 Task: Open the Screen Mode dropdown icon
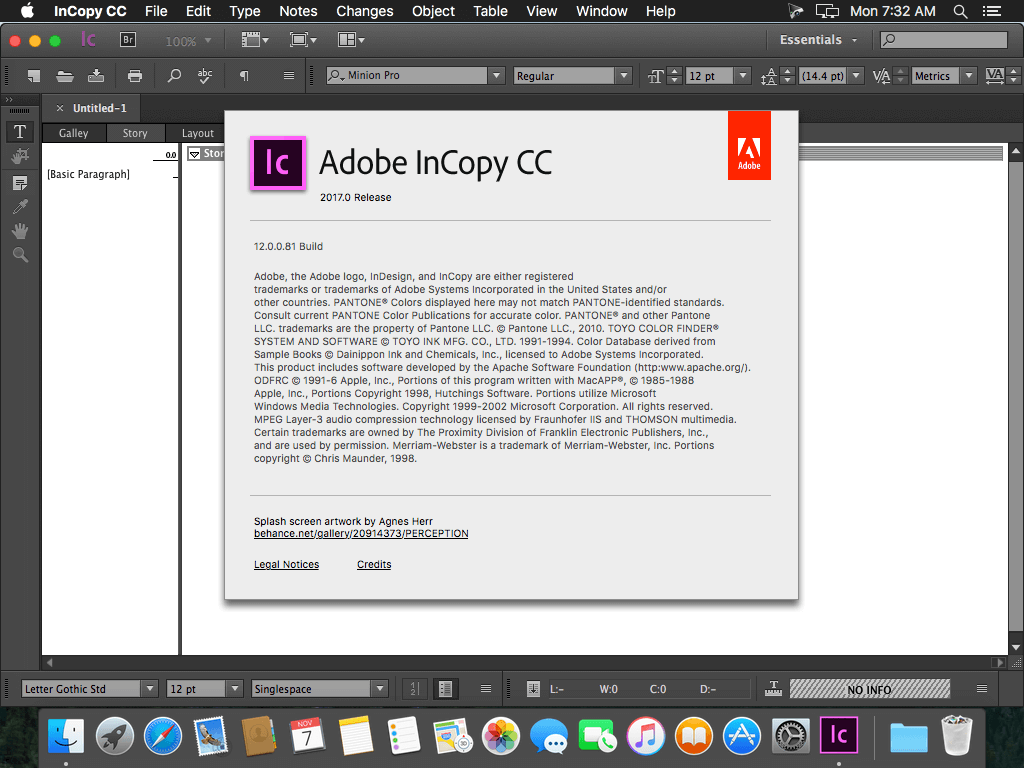(x=303, y=40)
